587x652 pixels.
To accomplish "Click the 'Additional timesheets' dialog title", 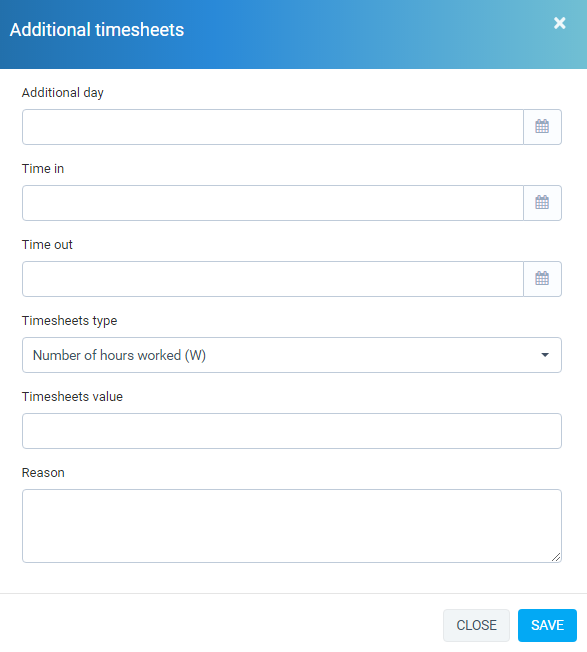I will (x=97, y=30).
